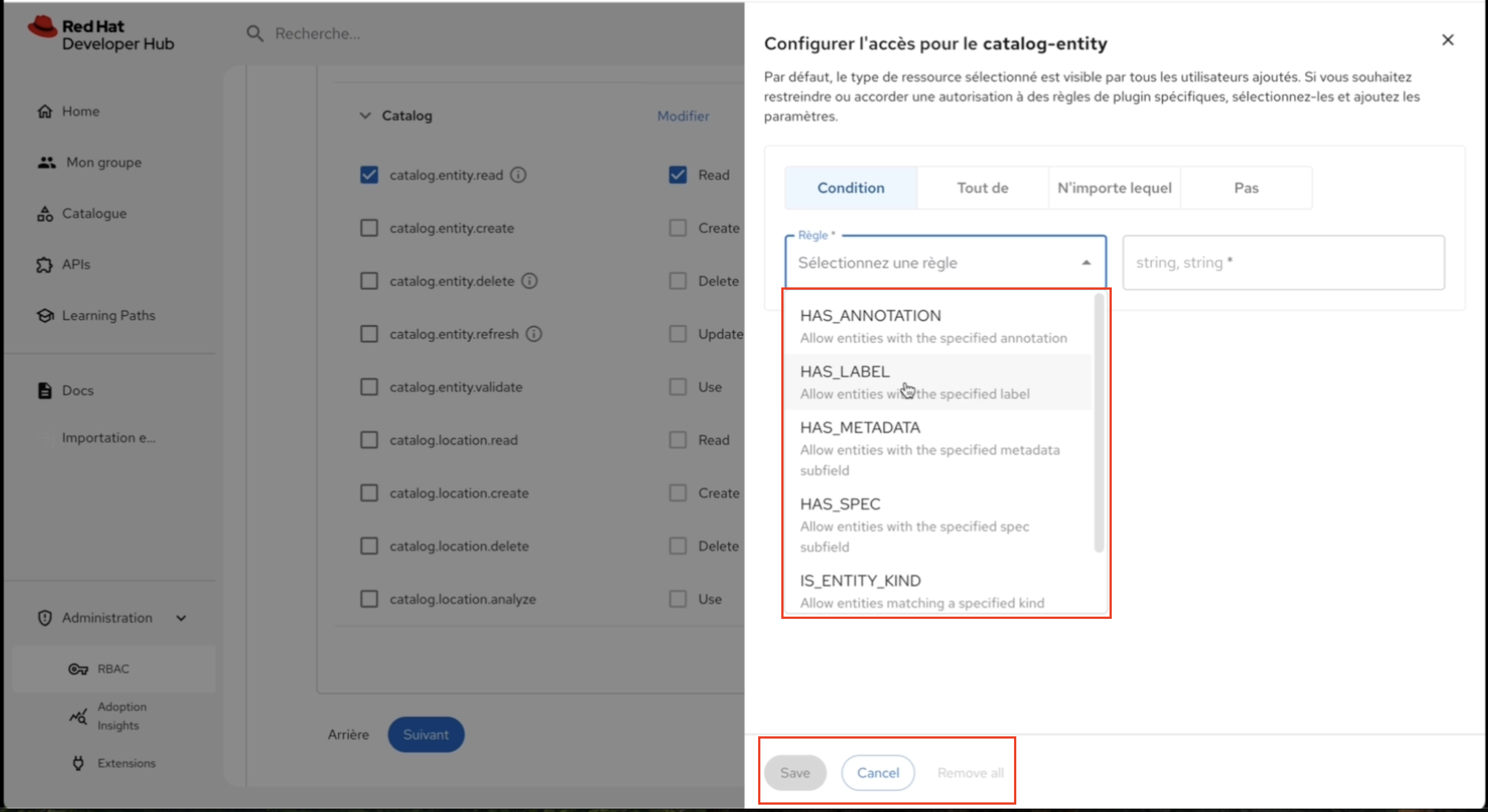Collapse the Administration menu chevron
Screen dimensions: 1488x812
coord(181,618)
